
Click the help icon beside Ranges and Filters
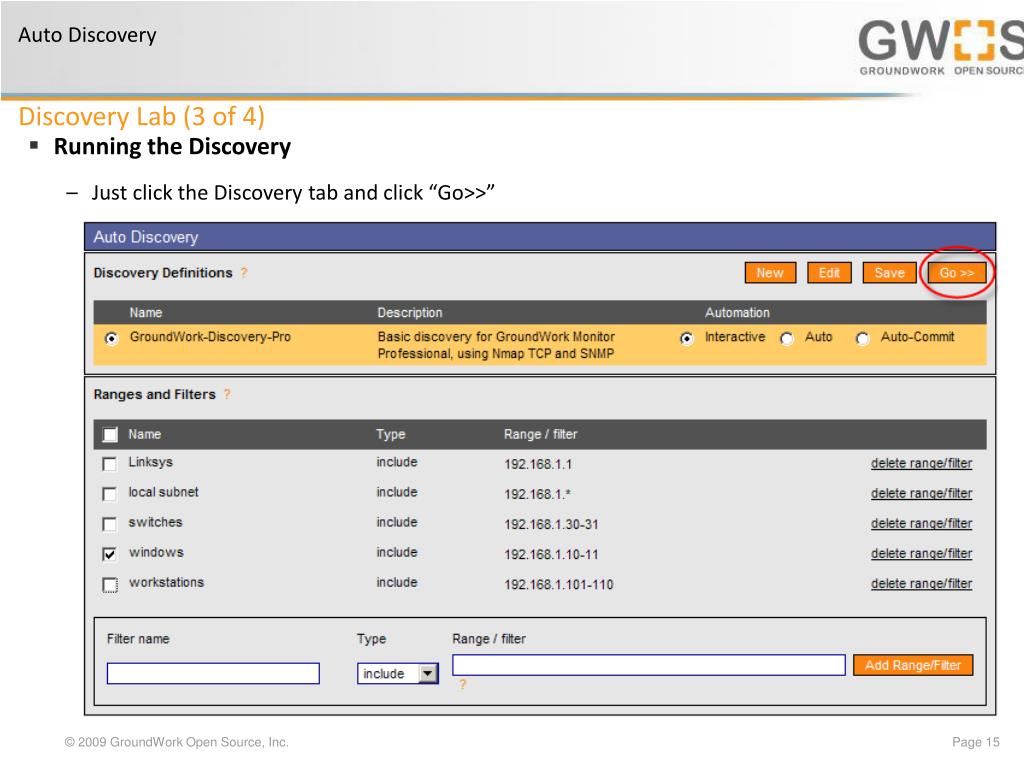click(x=228, y=395)
